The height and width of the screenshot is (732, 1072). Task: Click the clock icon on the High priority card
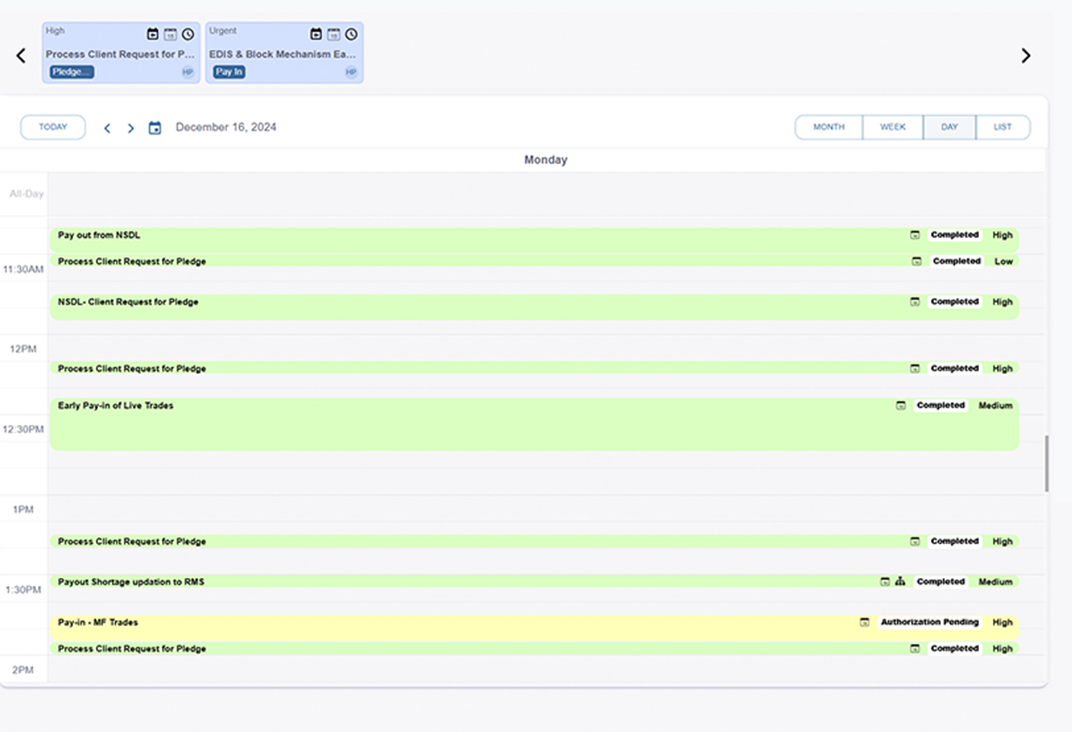tap(188, 34)
